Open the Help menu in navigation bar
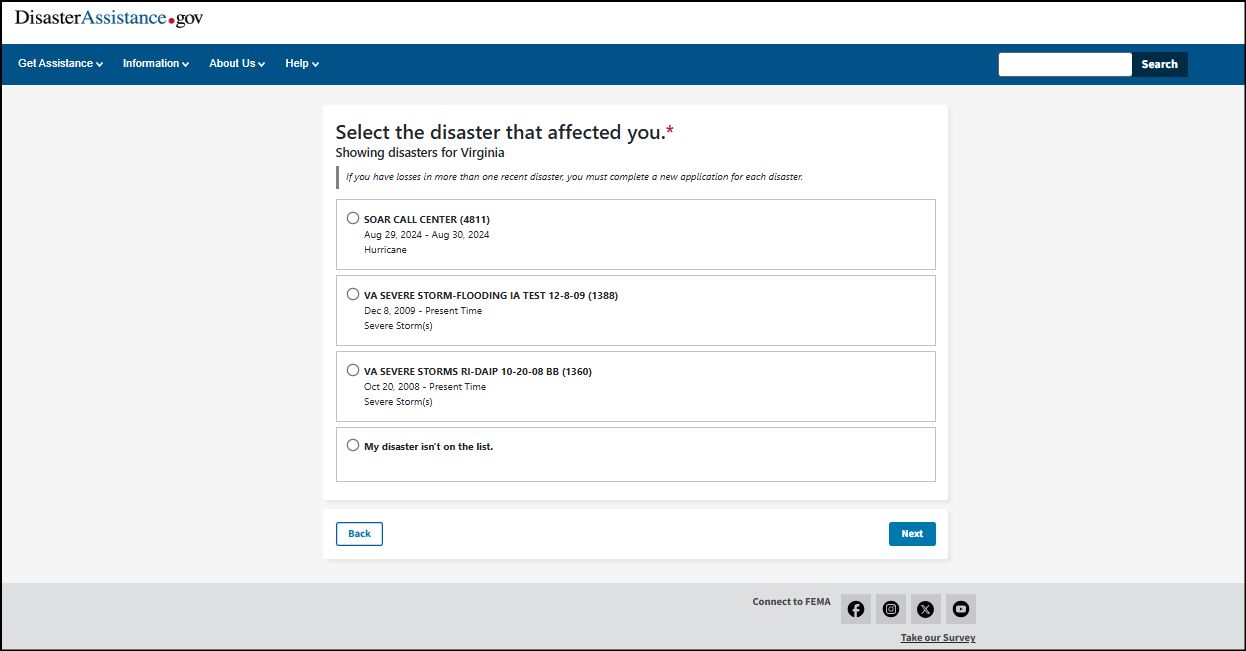The image size is (1246, 651). (x=301, y=64)
